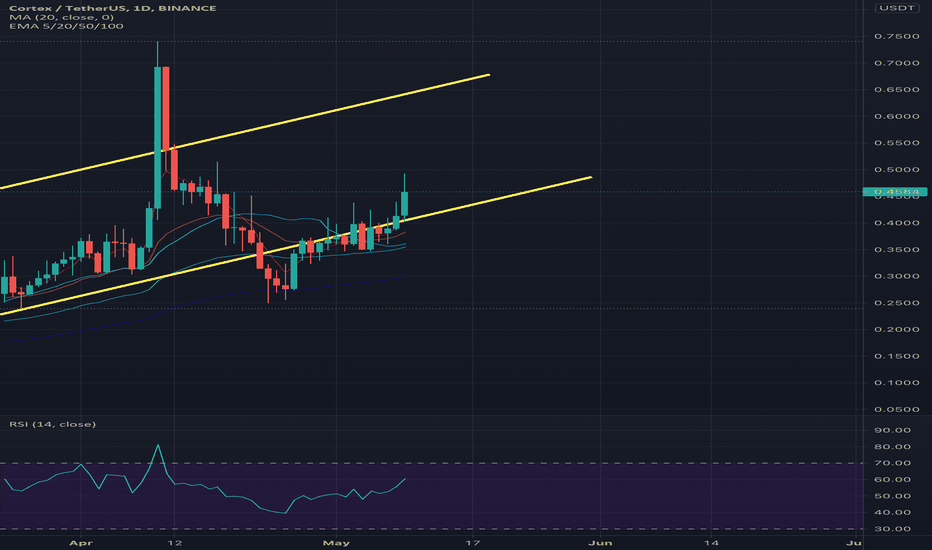Click the 0.7500 price axis label
Screen dimensions: 932x550
coord(896,36)
